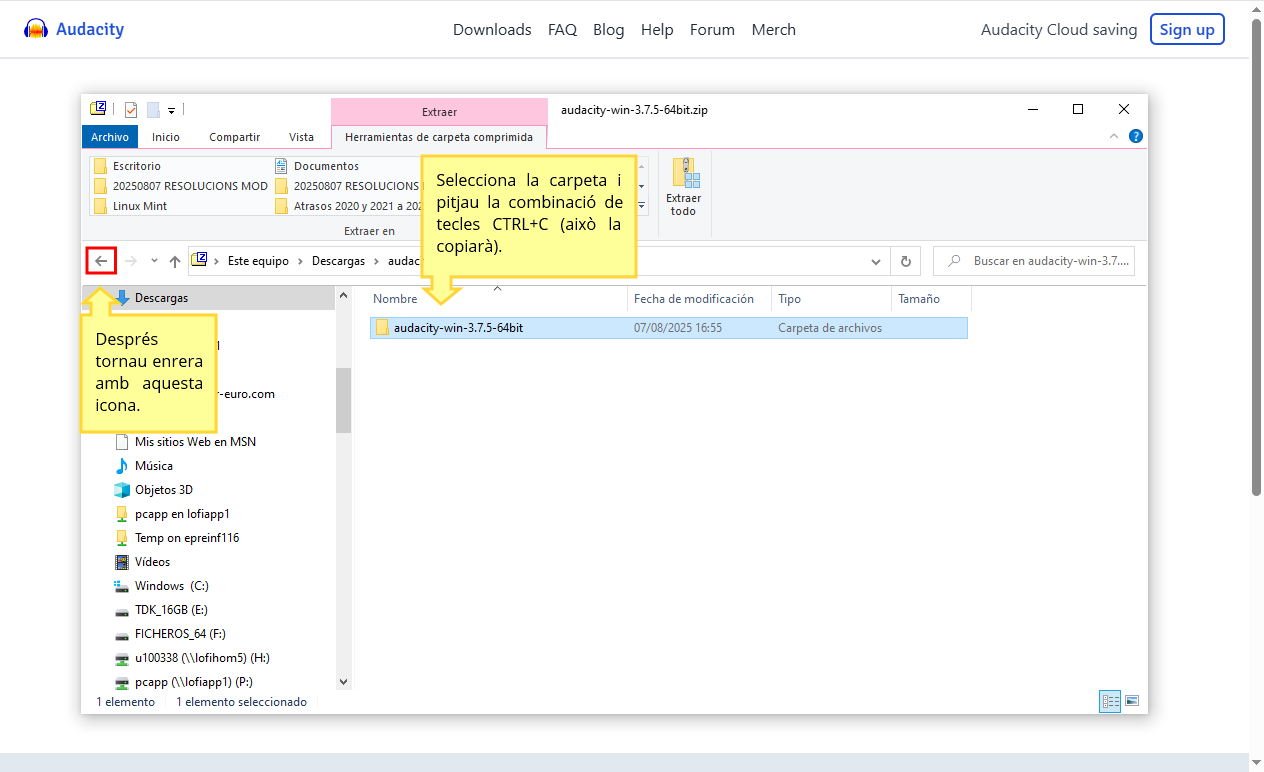Click the navigation pane scroll down arrow
This screenshot has width=1264, height=772.
pyautogui.click(x=344, y=682)
